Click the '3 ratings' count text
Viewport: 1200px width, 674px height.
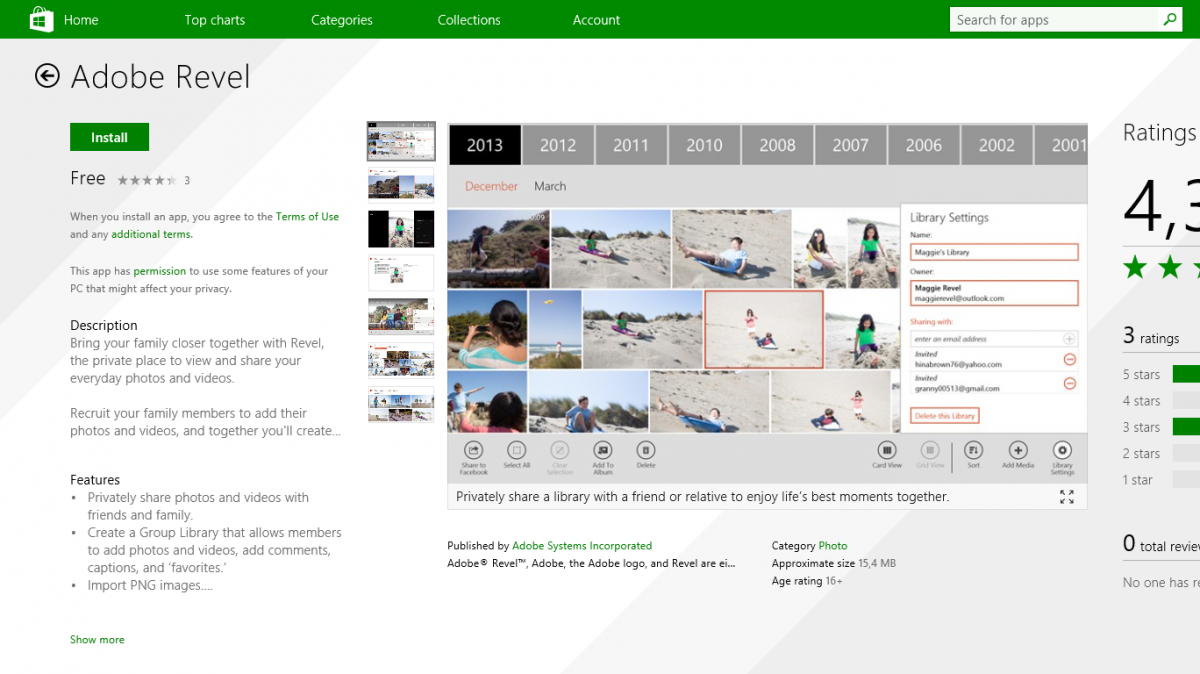(1151, 337)
